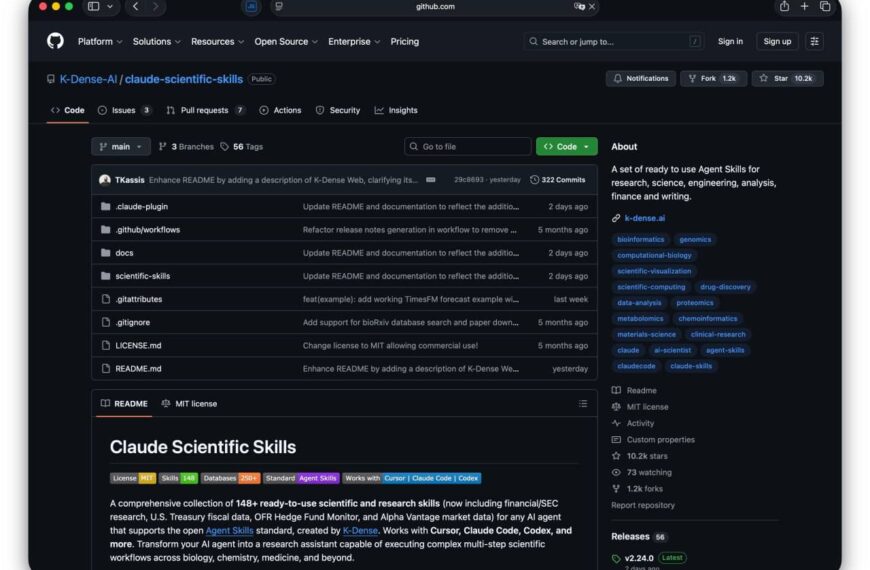Expand the Platform menu
Image resolution: width=870 pixels, height=570 pixels.
tap(100, 42)
